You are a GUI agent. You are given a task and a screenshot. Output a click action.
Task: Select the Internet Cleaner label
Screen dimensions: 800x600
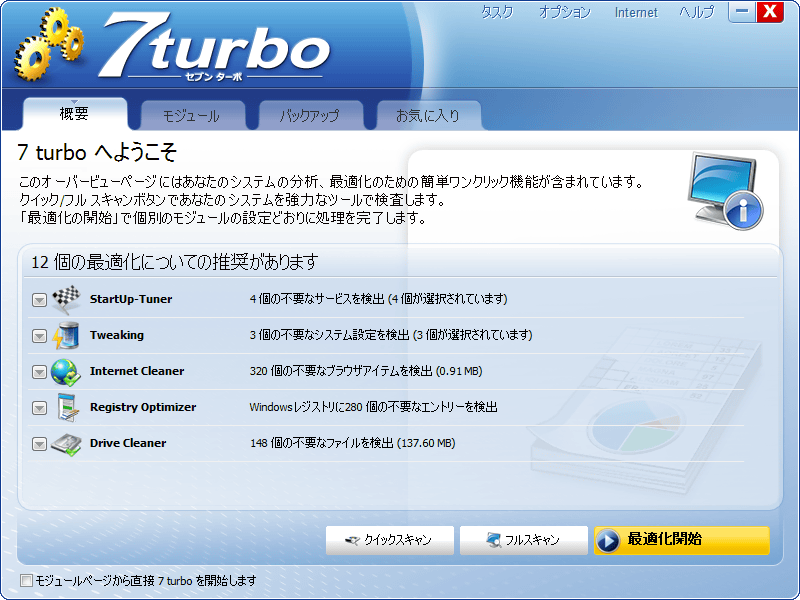pos(137,371)
